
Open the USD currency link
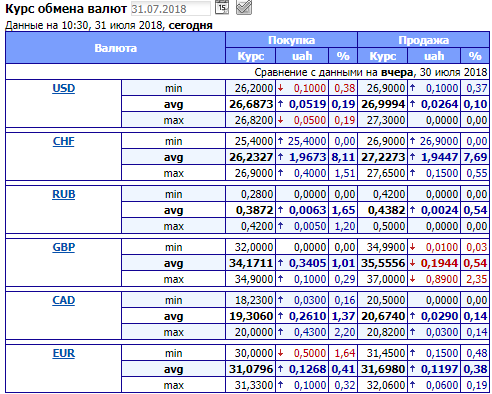coord(64,88)
